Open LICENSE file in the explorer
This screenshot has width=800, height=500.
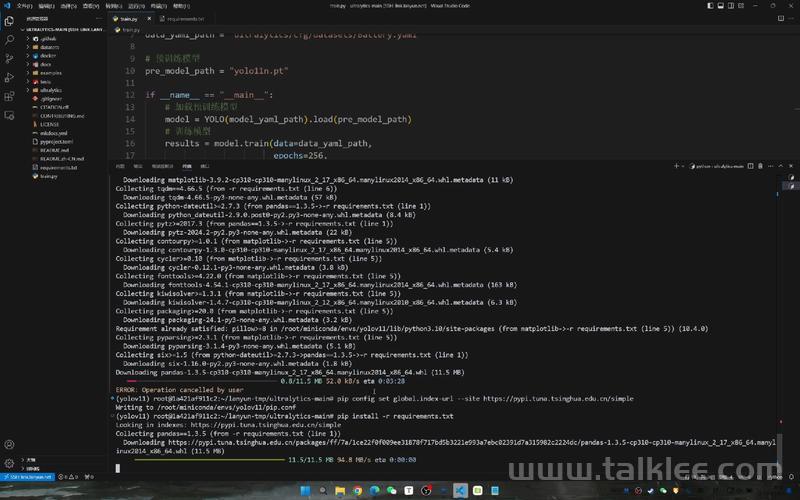49,124
